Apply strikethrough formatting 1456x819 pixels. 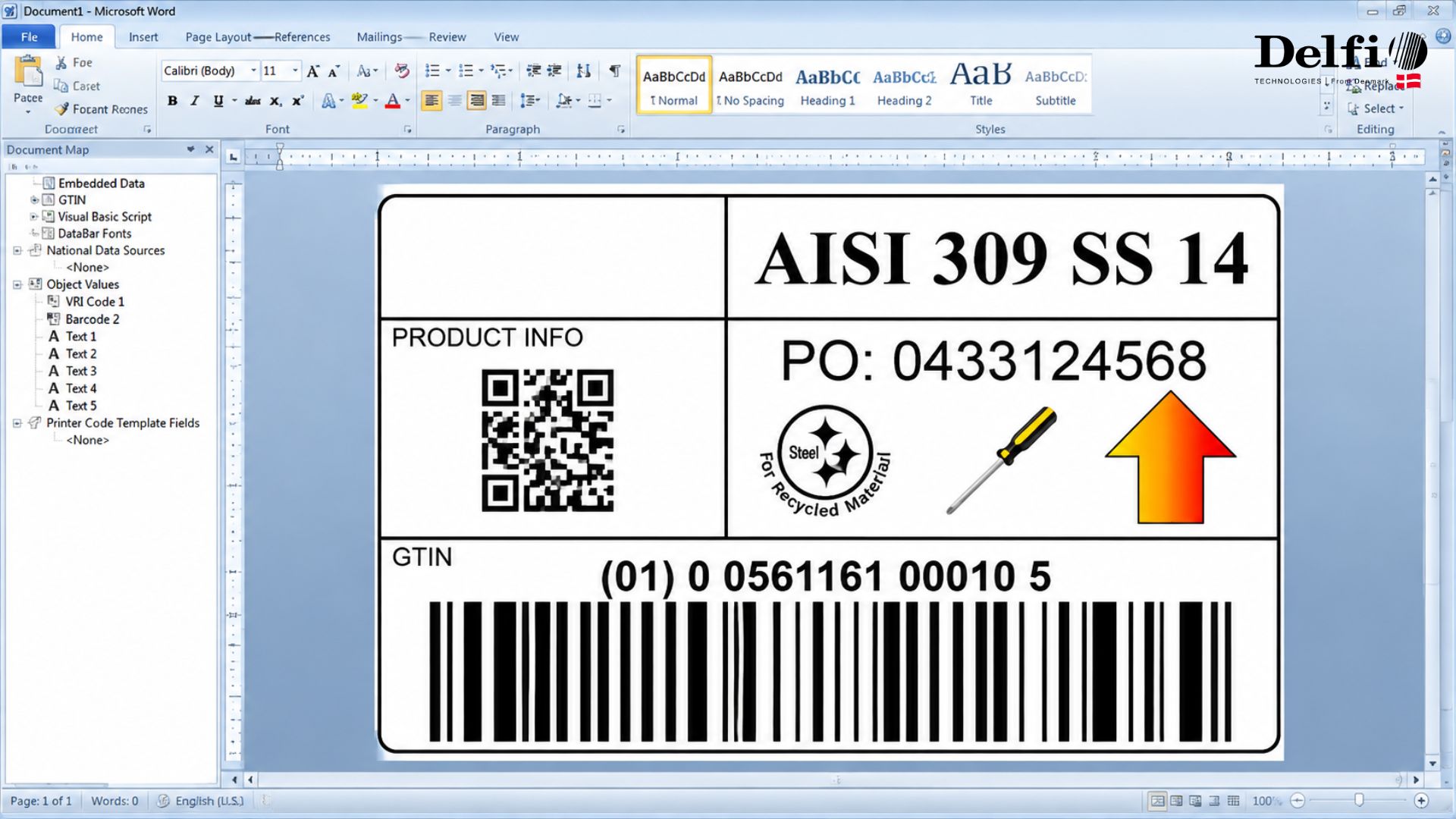point(253,101)
